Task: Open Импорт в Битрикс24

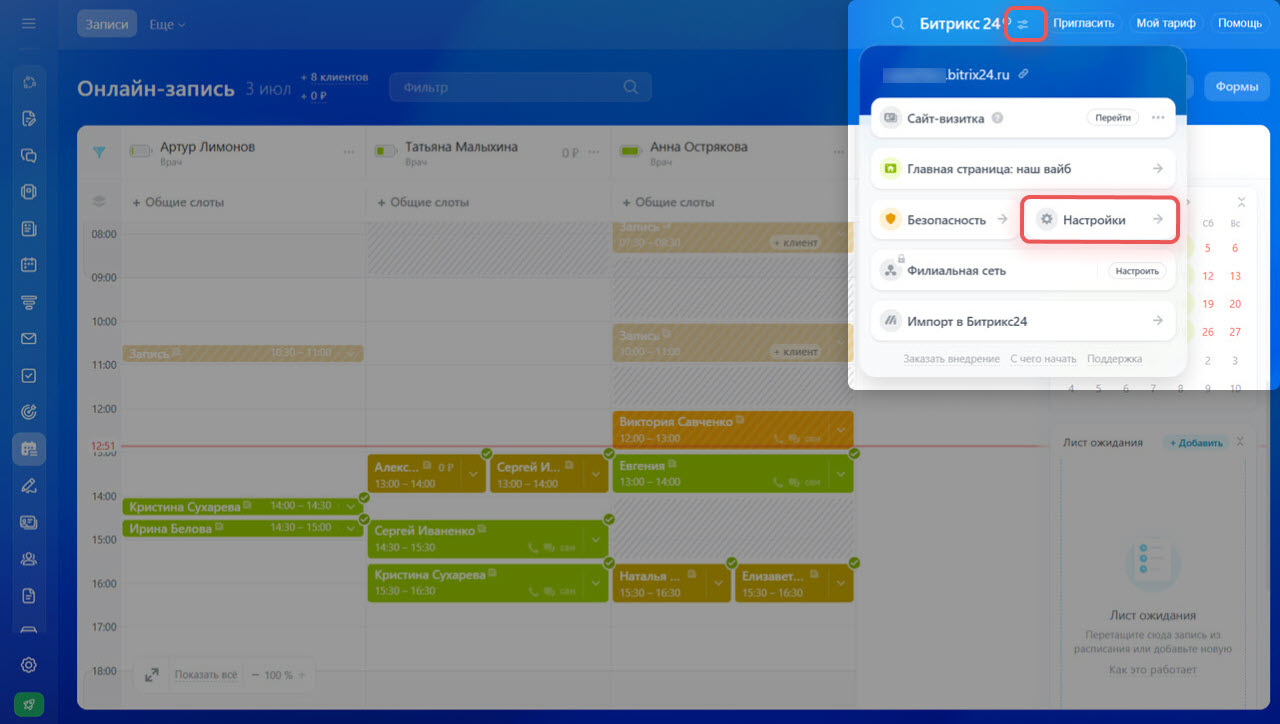Action: tap(1023, 322)
